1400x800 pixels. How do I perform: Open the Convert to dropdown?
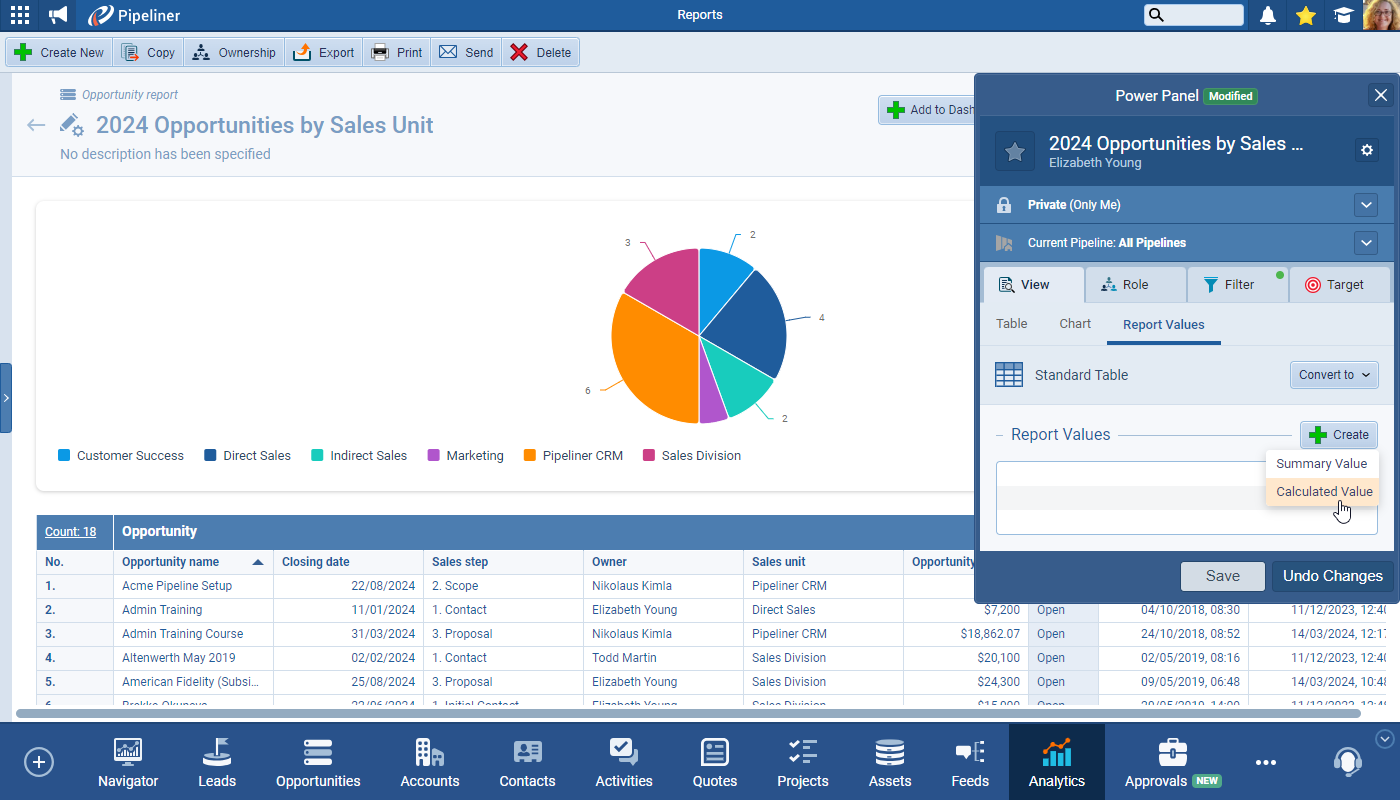[x=1334, y=375]
